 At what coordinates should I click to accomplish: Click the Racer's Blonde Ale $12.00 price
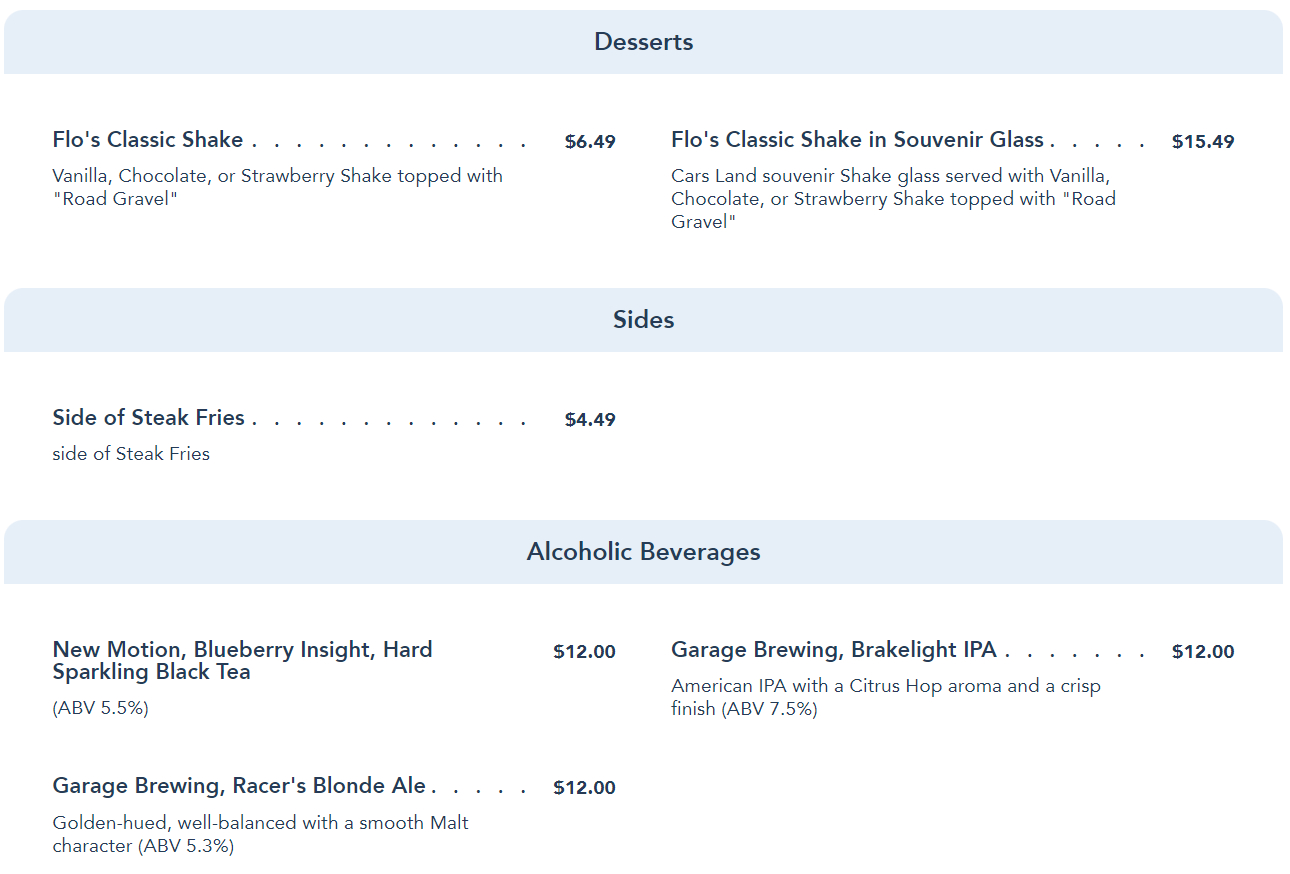coord(584,788)
